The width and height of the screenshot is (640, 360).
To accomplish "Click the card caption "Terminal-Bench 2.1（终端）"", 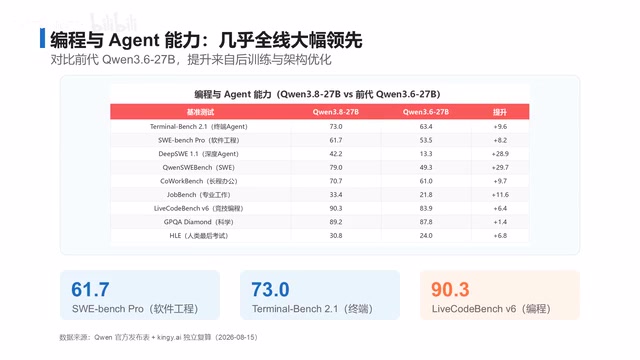I will [312, 309].
